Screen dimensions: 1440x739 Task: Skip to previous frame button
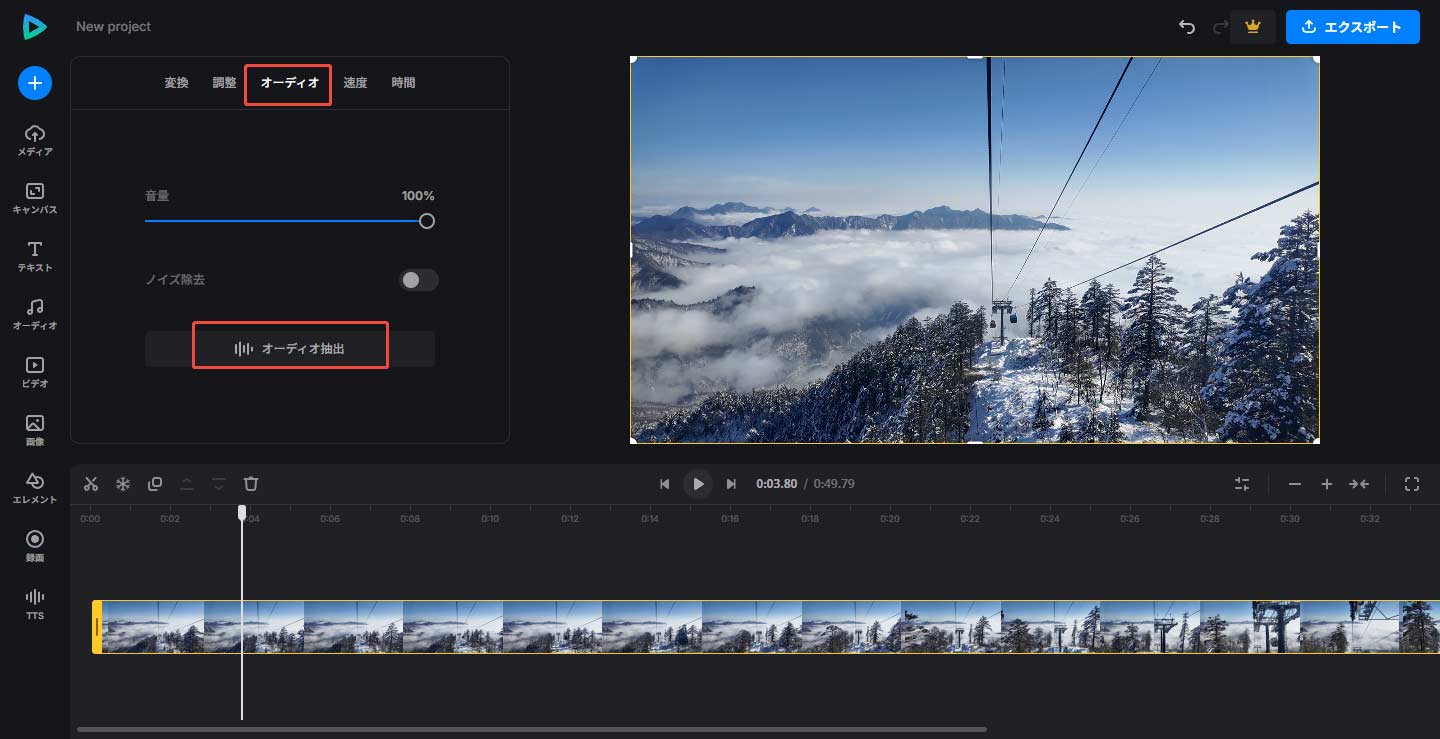(664, 484)
